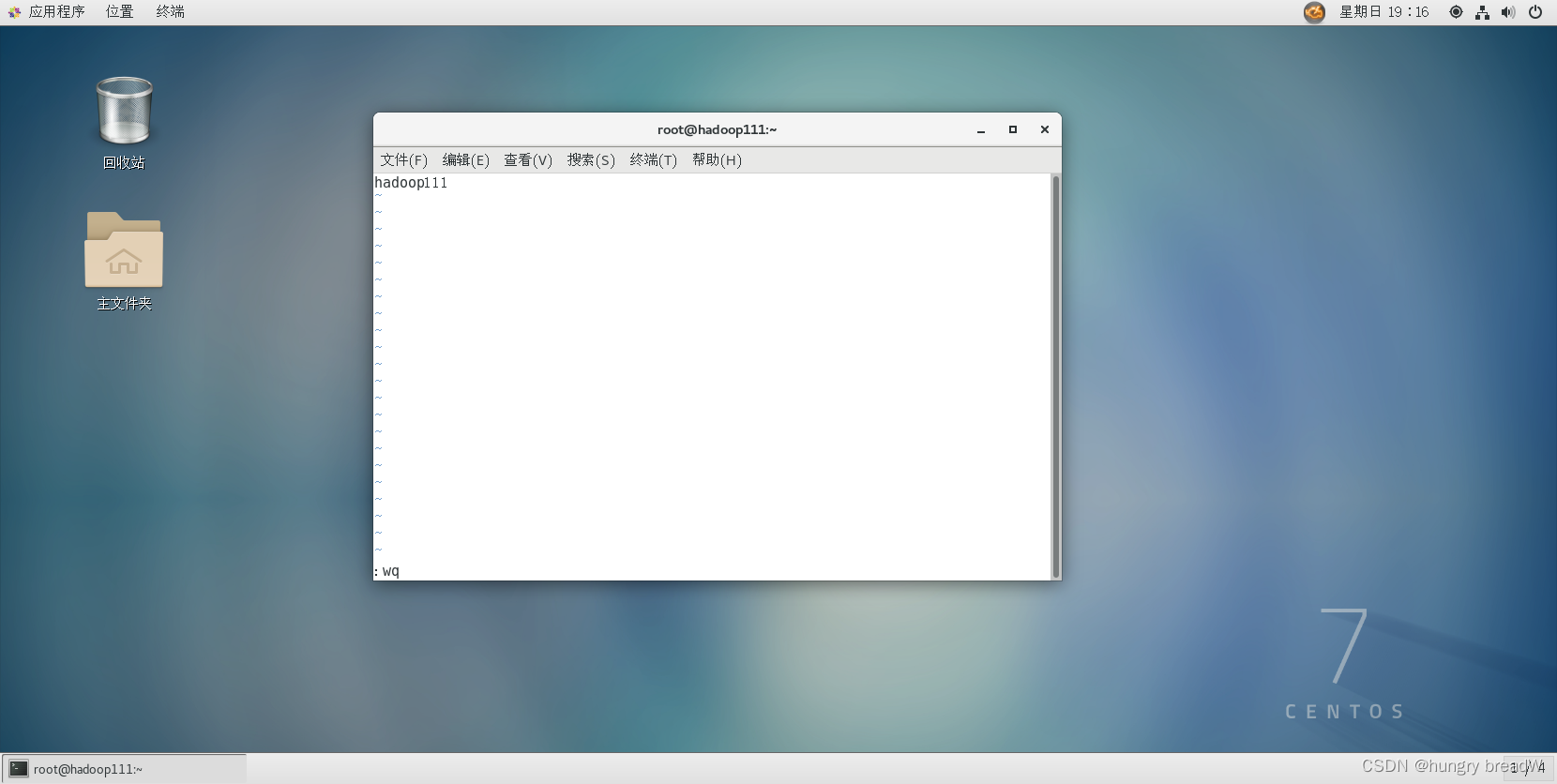
Task: Click the accessibility icon in system tray
Action: point(1456,12)
